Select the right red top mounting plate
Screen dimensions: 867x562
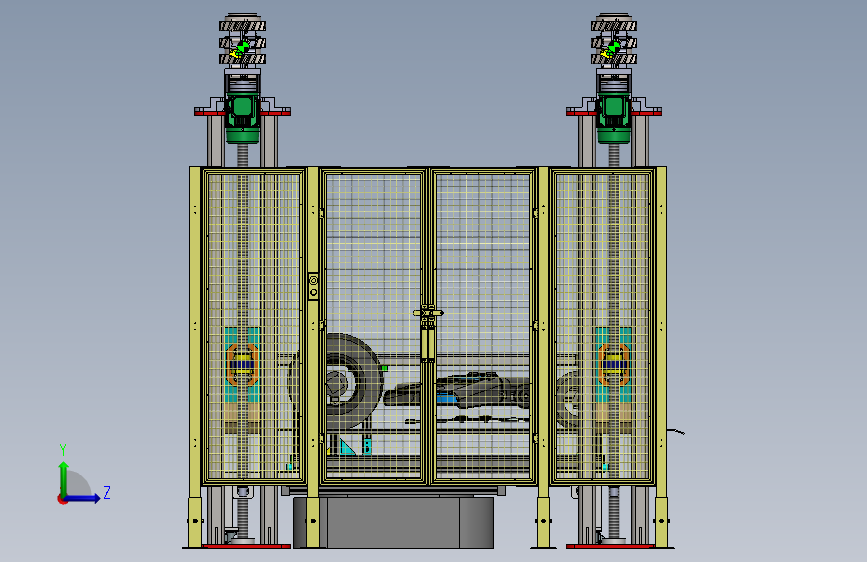(614, 112)
